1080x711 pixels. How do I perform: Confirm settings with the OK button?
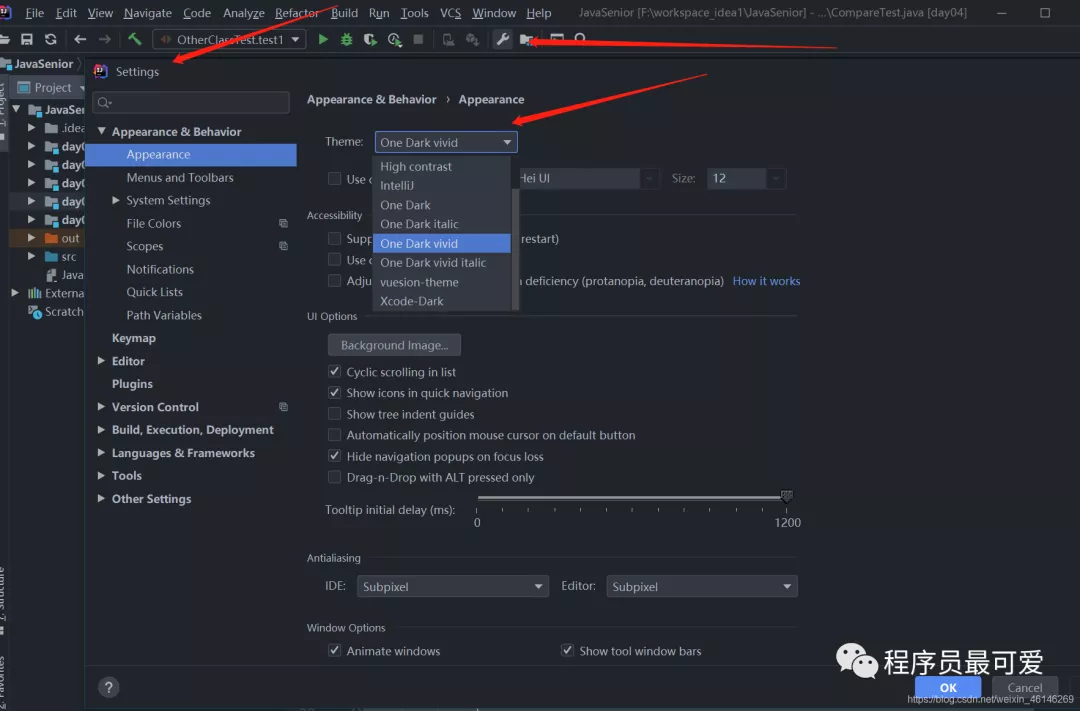(x=948, y=687)
